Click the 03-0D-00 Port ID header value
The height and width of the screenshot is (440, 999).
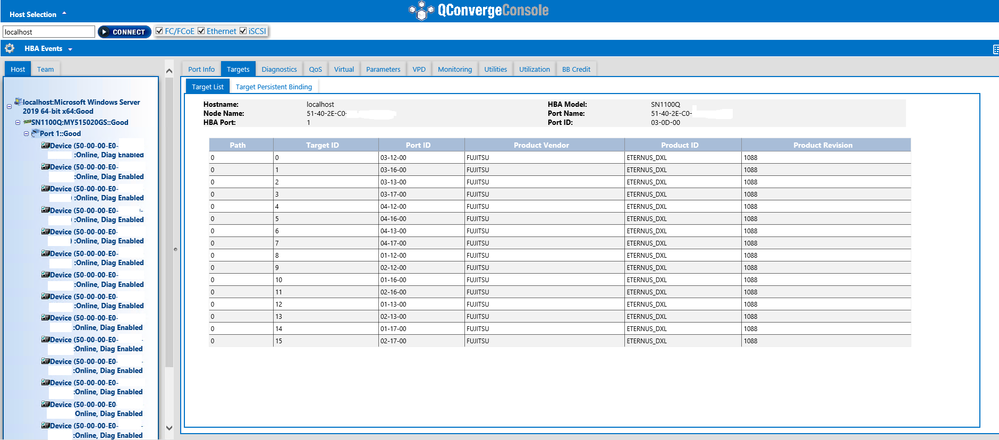pos(665,122)
